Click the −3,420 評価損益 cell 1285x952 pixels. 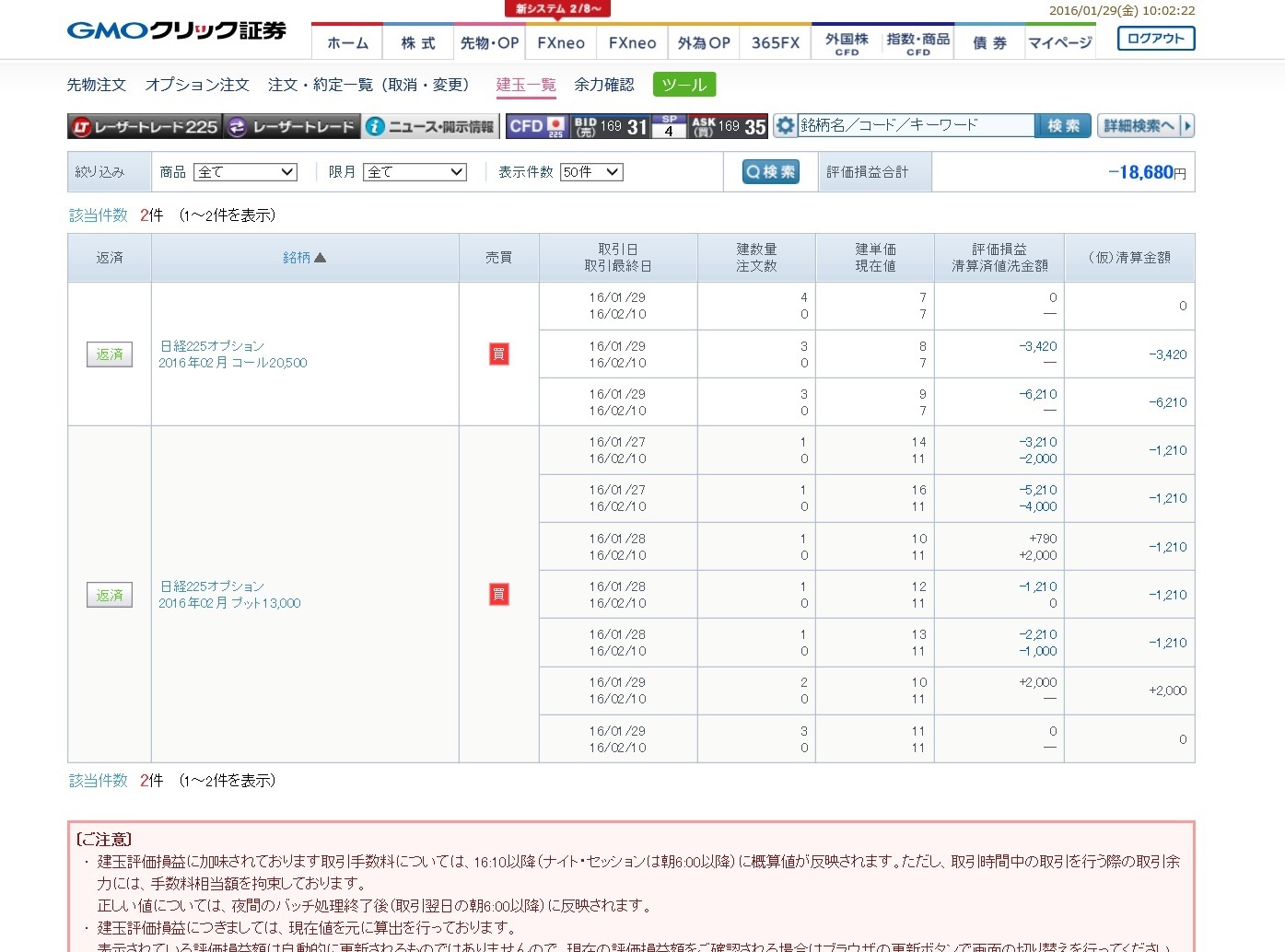(1038, 346)
